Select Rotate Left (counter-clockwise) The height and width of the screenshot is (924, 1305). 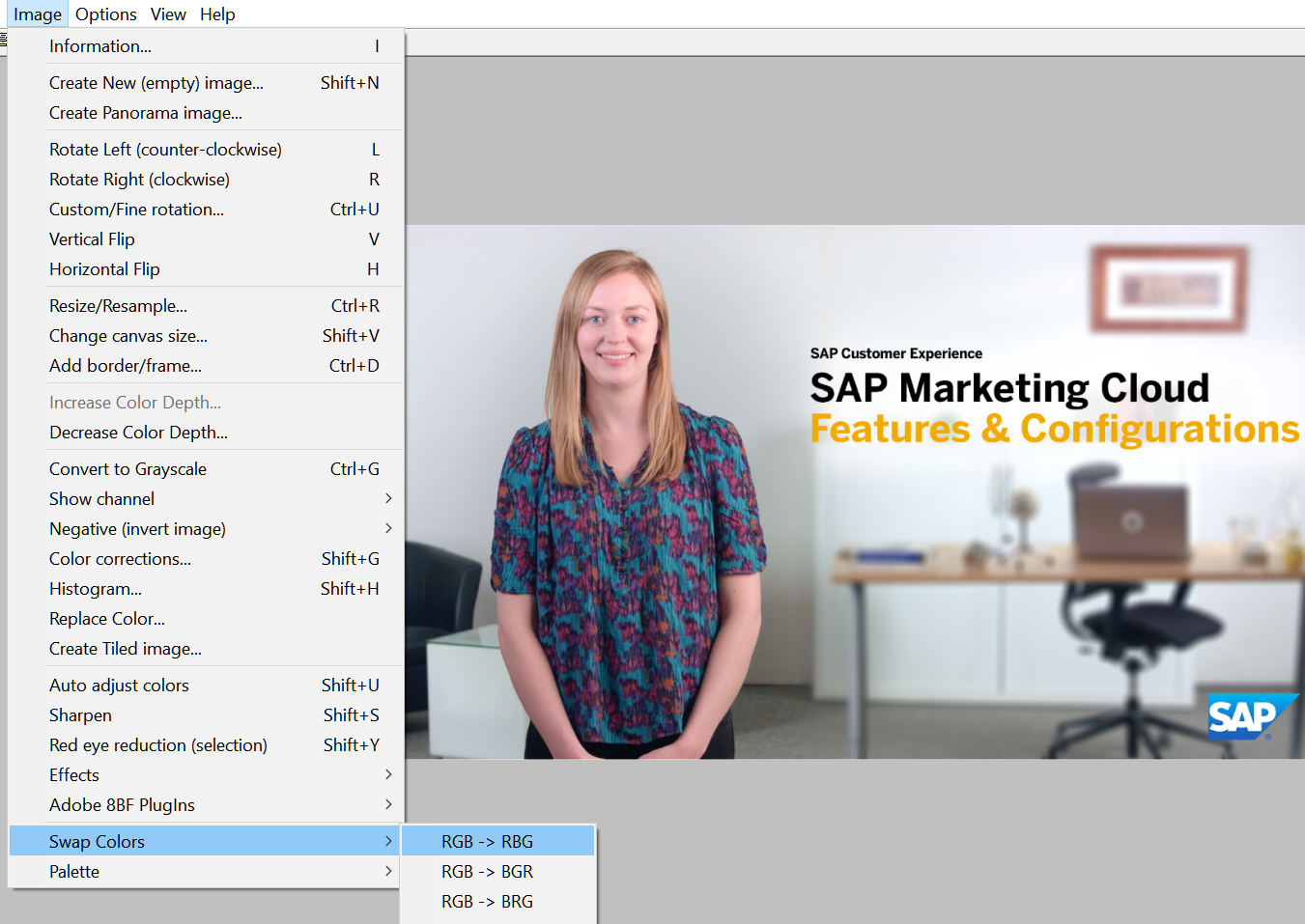tap(205, 150)
